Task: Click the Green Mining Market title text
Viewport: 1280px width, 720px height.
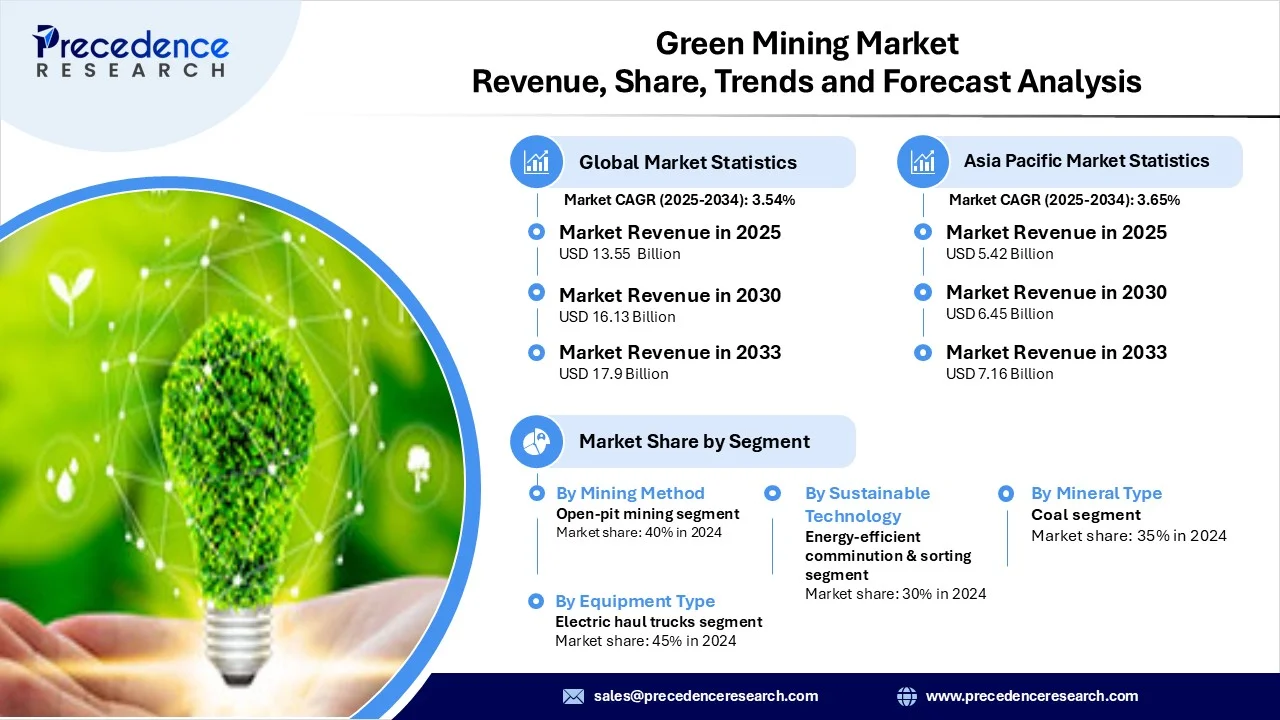Action: [806, 44]
